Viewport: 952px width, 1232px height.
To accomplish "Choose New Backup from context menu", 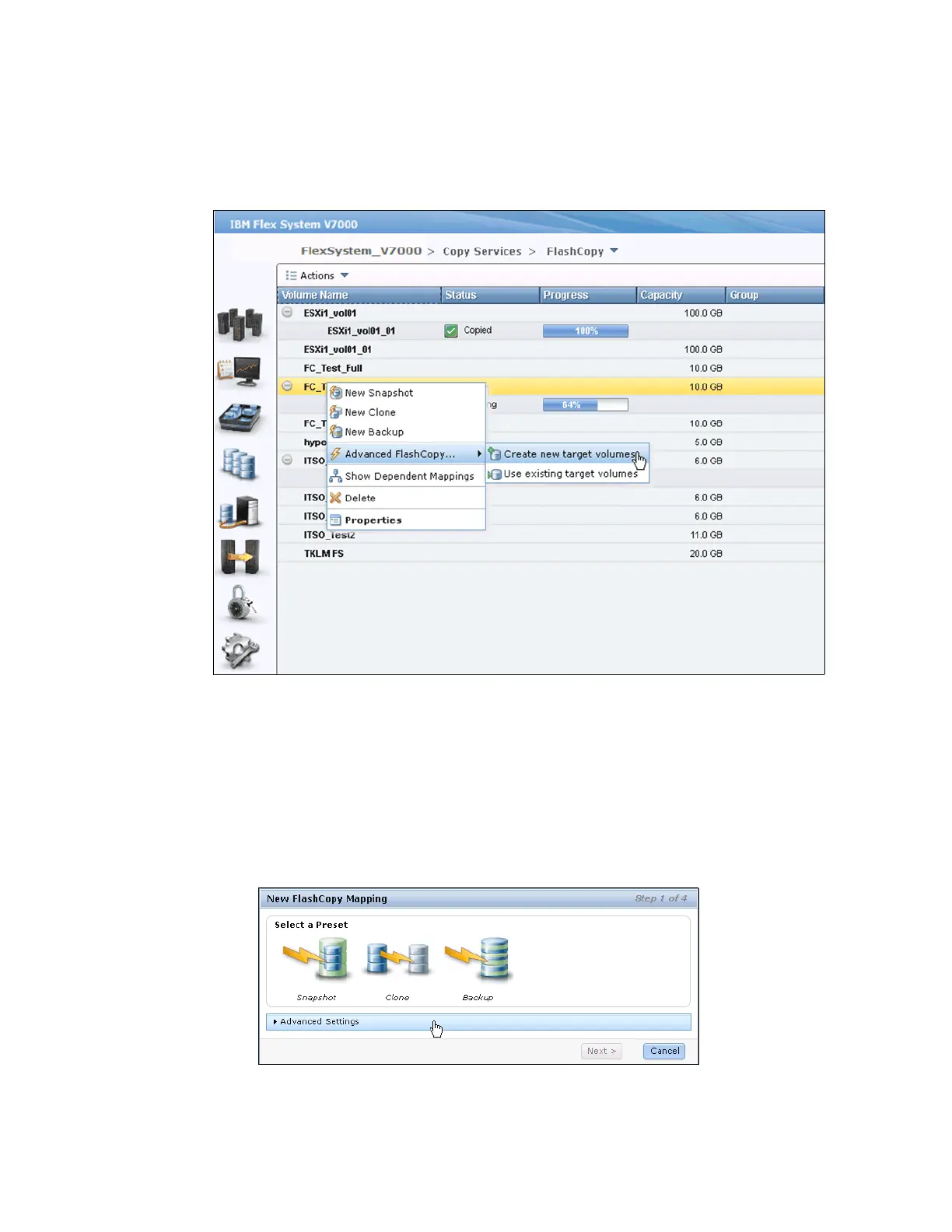I will click(x=406, y=432).
